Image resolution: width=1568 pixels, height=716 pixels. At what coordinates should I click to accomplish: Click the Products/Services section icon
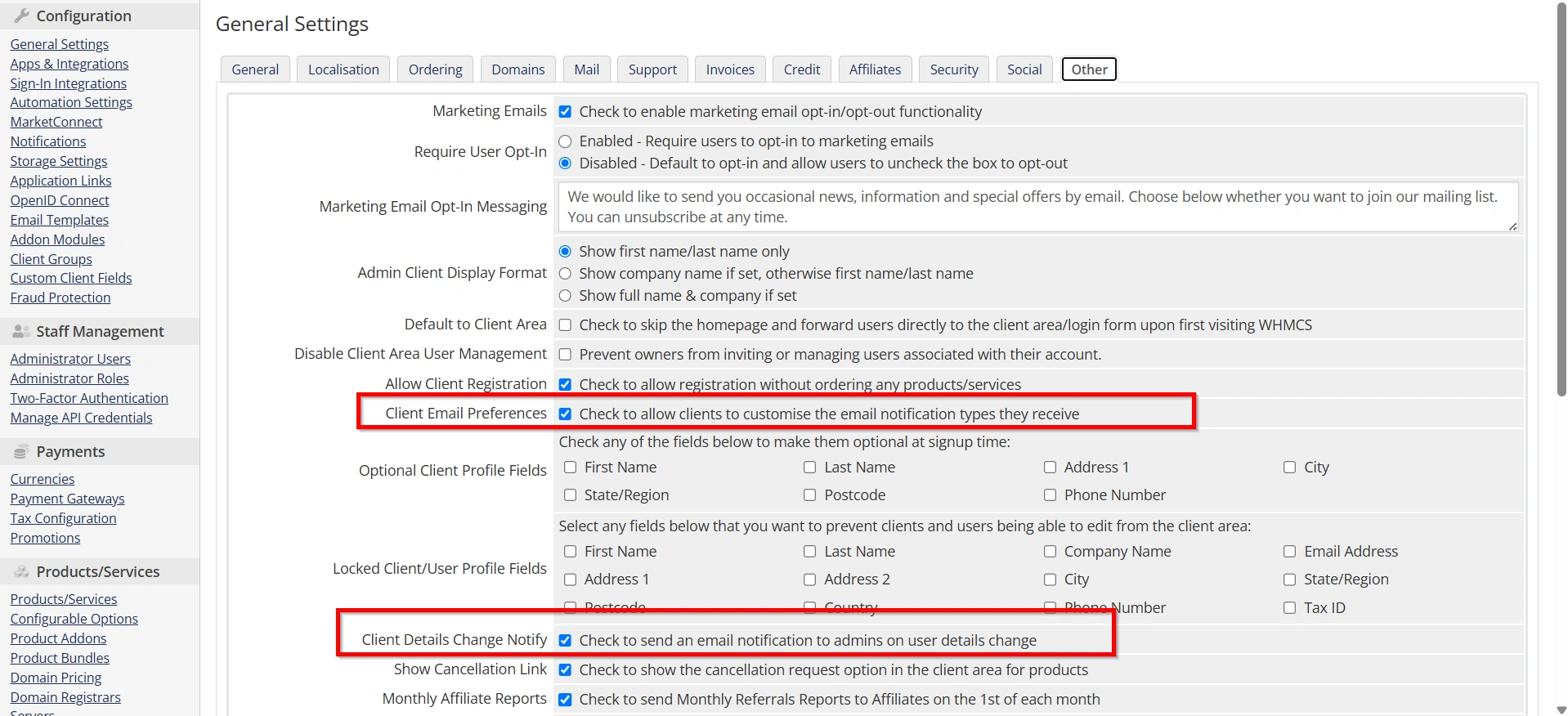[22, 571]
